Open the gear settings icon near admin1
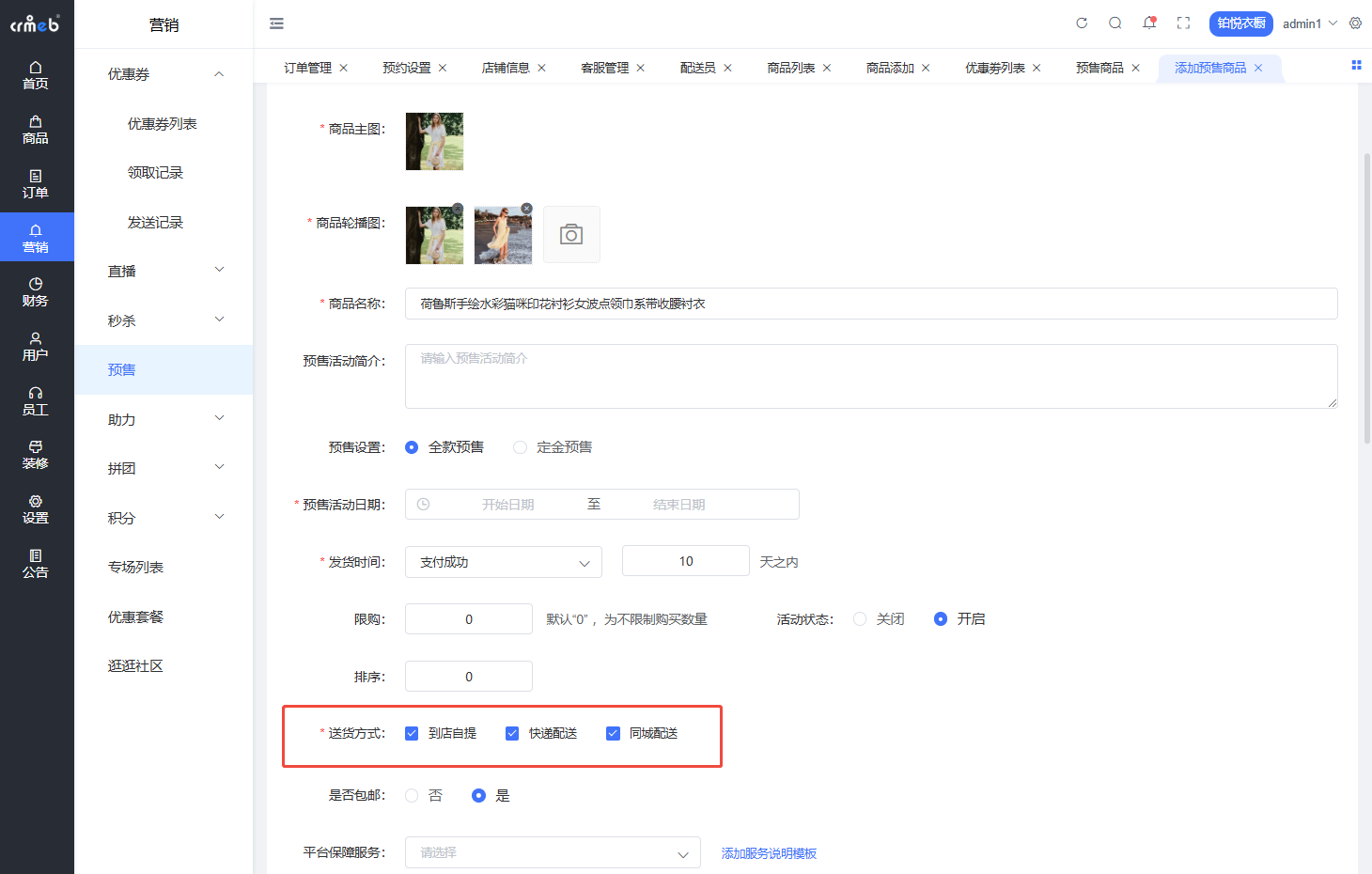Image resolution: width=1372 pixels, height=874 pixels. [1355, 23]
